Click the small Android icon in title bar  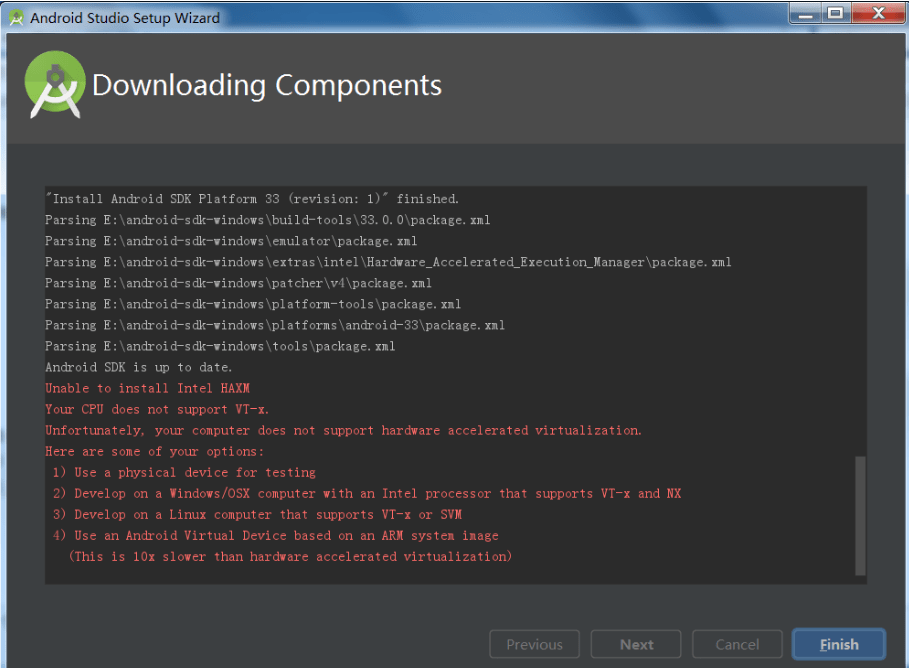pyautogui.click(x=16, y=18)
